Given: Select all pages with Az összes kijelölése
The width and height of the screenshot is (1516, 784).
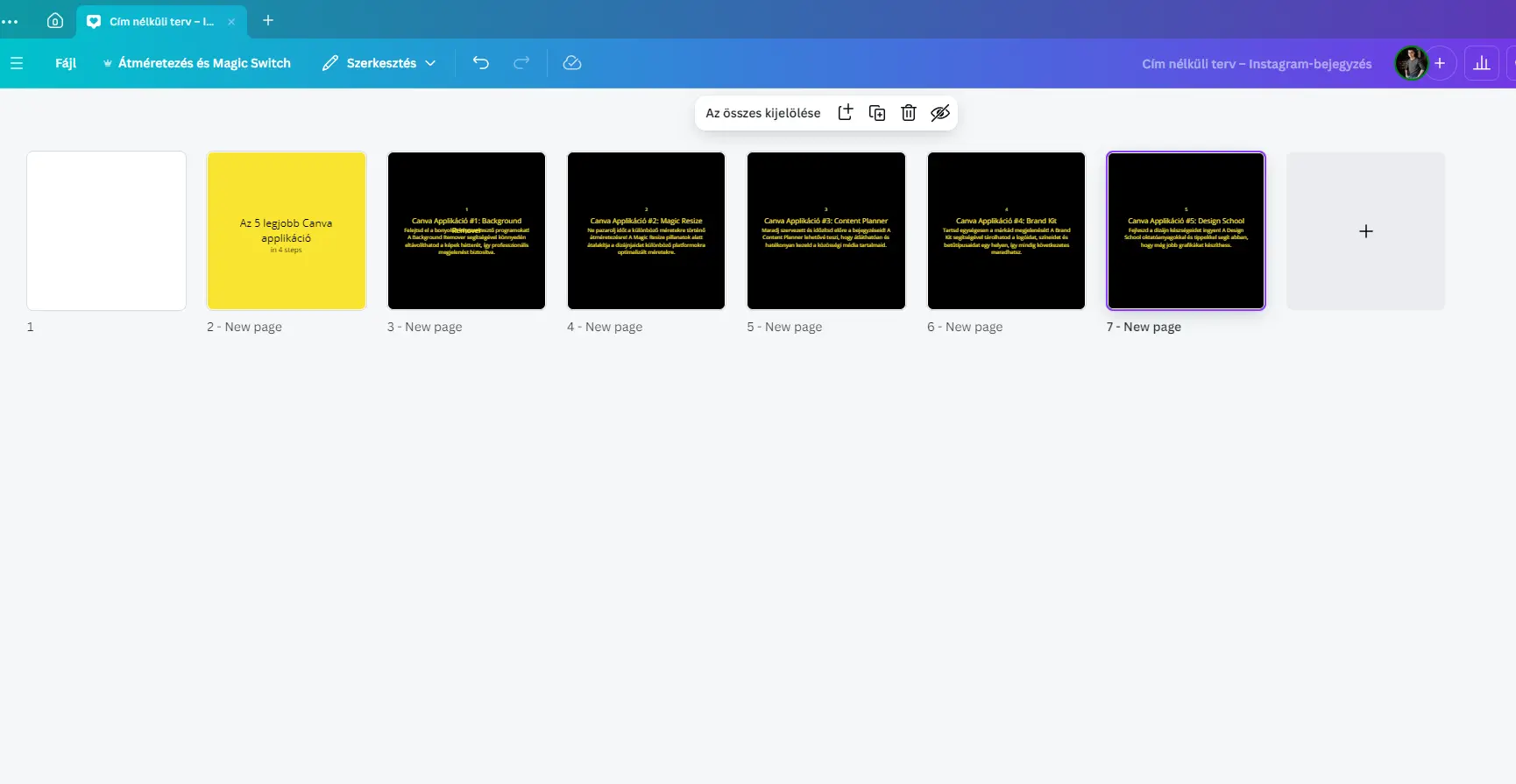Looking at the screenshot, I should coord(763,113).
